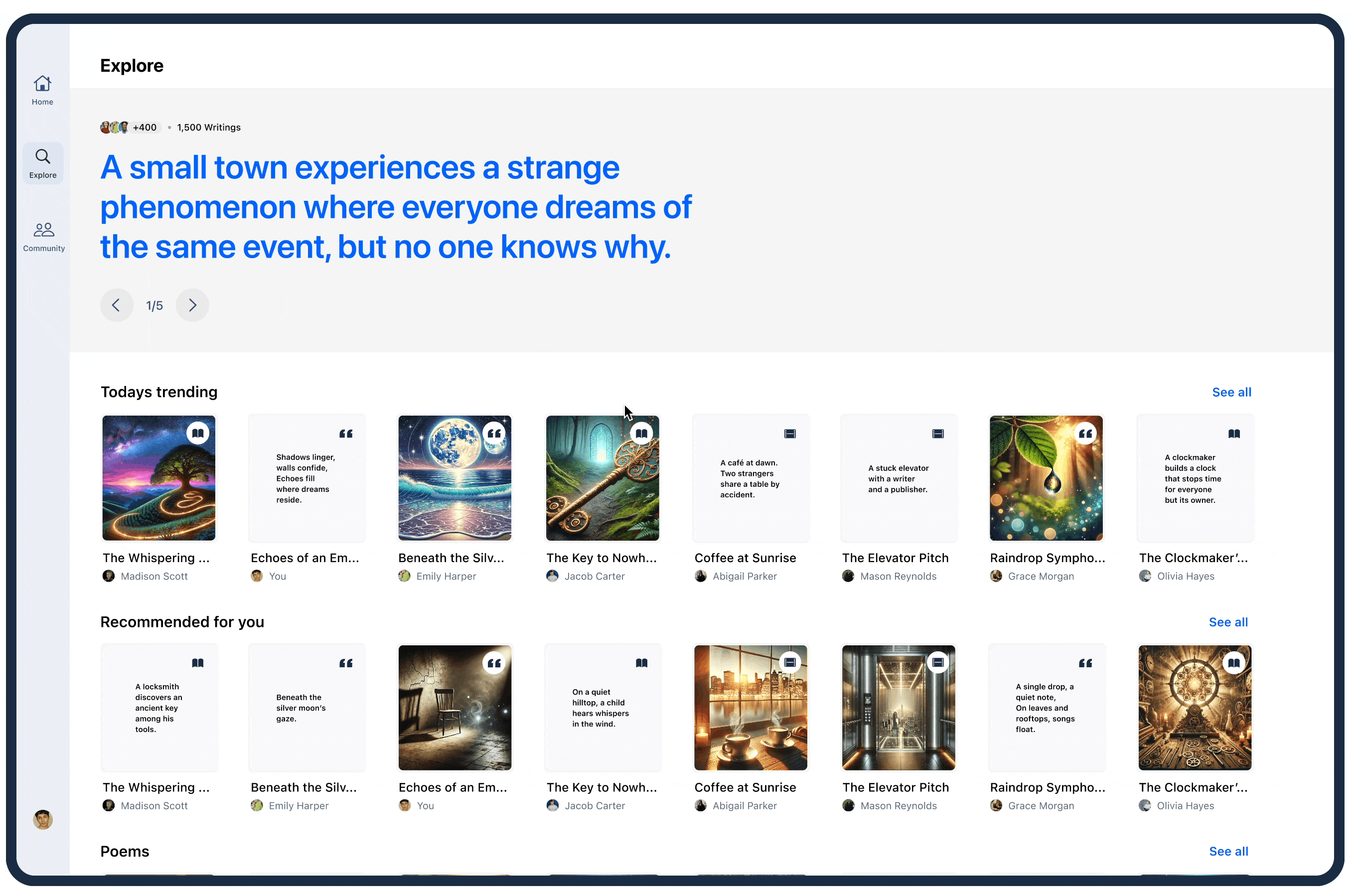
Task: See all for Recommended for you
Action: click(1228, 622)
